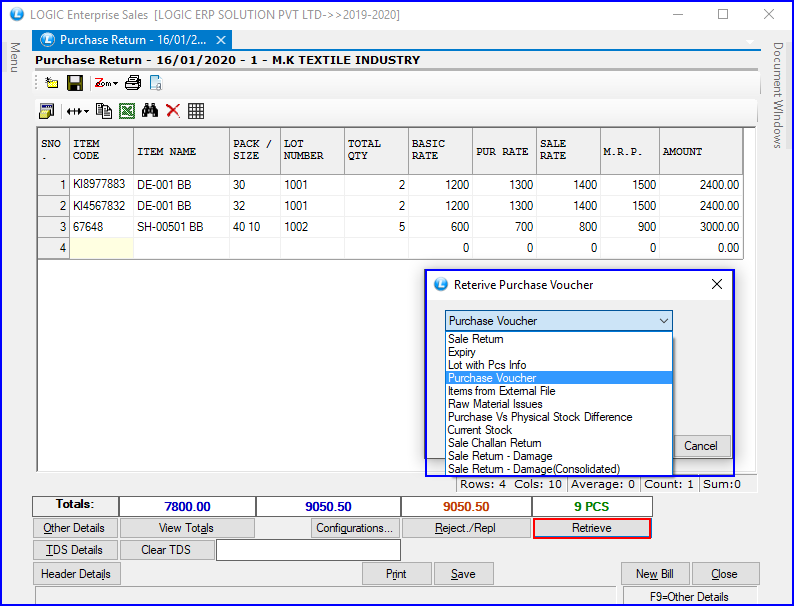Image resolution: width=794 pixels, height=606 pixels.
Task: Select Purchase Vs Physical Stock Difference
Action: tap(559, 417)
